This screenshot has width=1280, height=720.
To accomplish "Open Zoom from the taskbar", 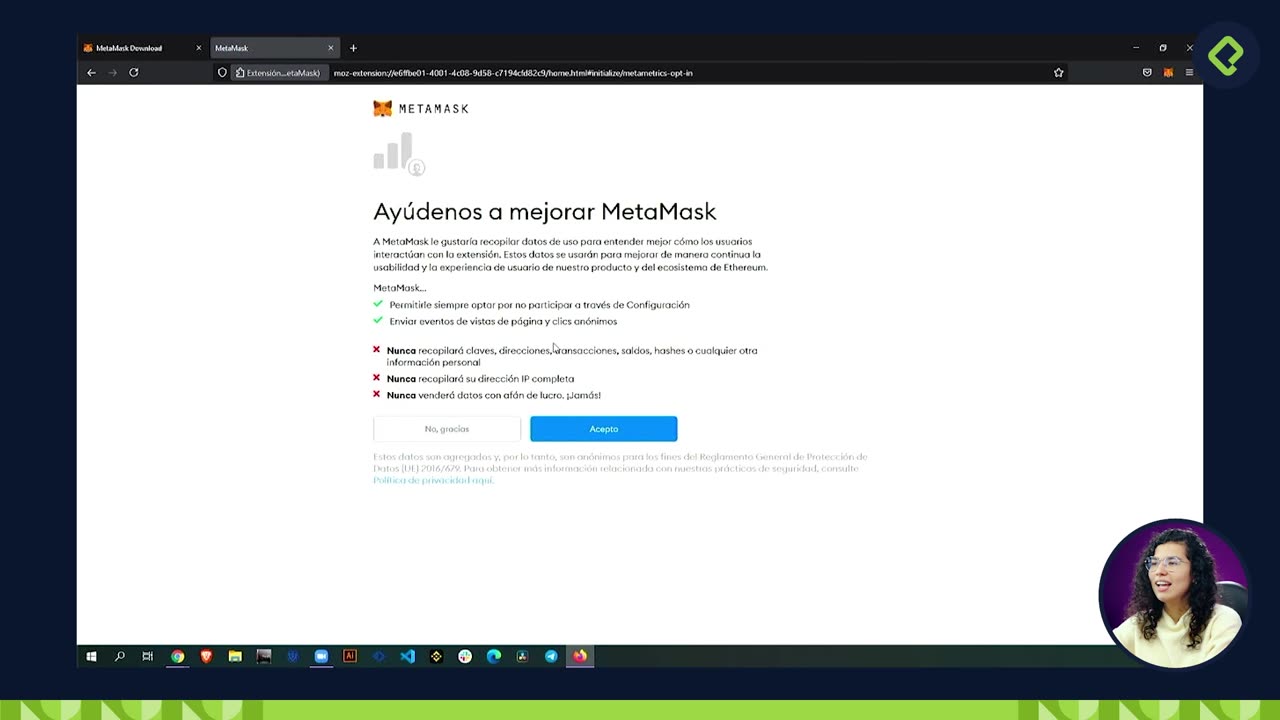I will (x=321, y=657).
